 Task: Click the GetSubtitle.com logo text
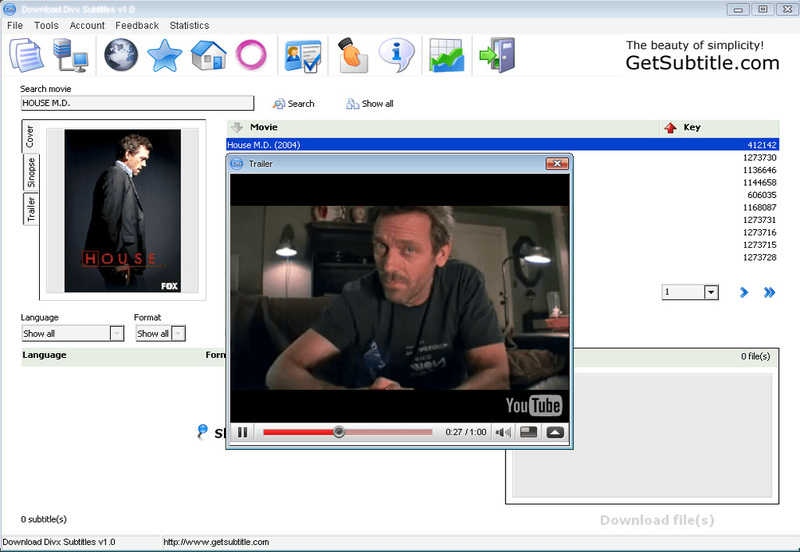click(x=703, y=63)
